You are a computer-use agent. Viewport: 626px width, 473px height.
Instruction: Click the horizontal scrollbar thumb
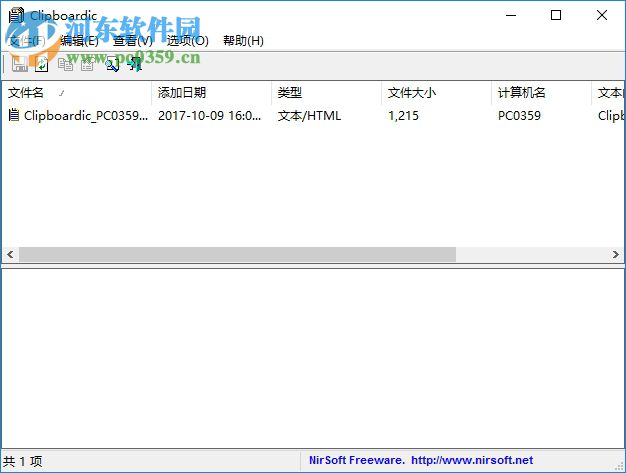click(x=237, y=254)
